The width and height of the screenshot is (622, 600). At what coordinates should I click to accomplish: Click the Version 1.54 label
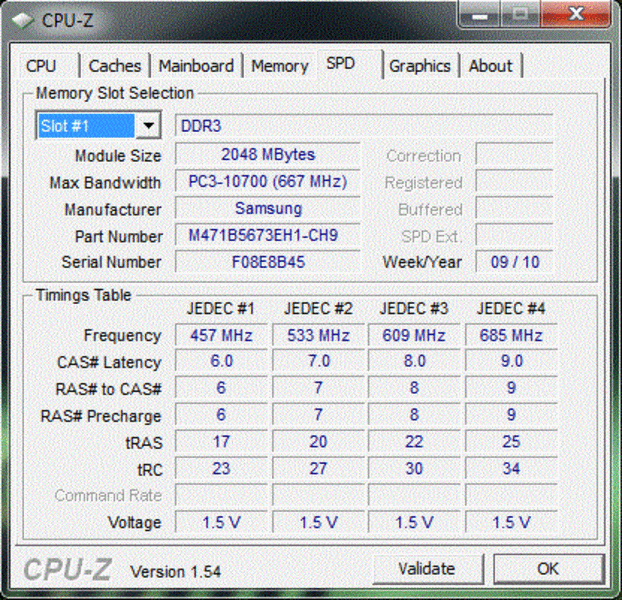(176, 572)
